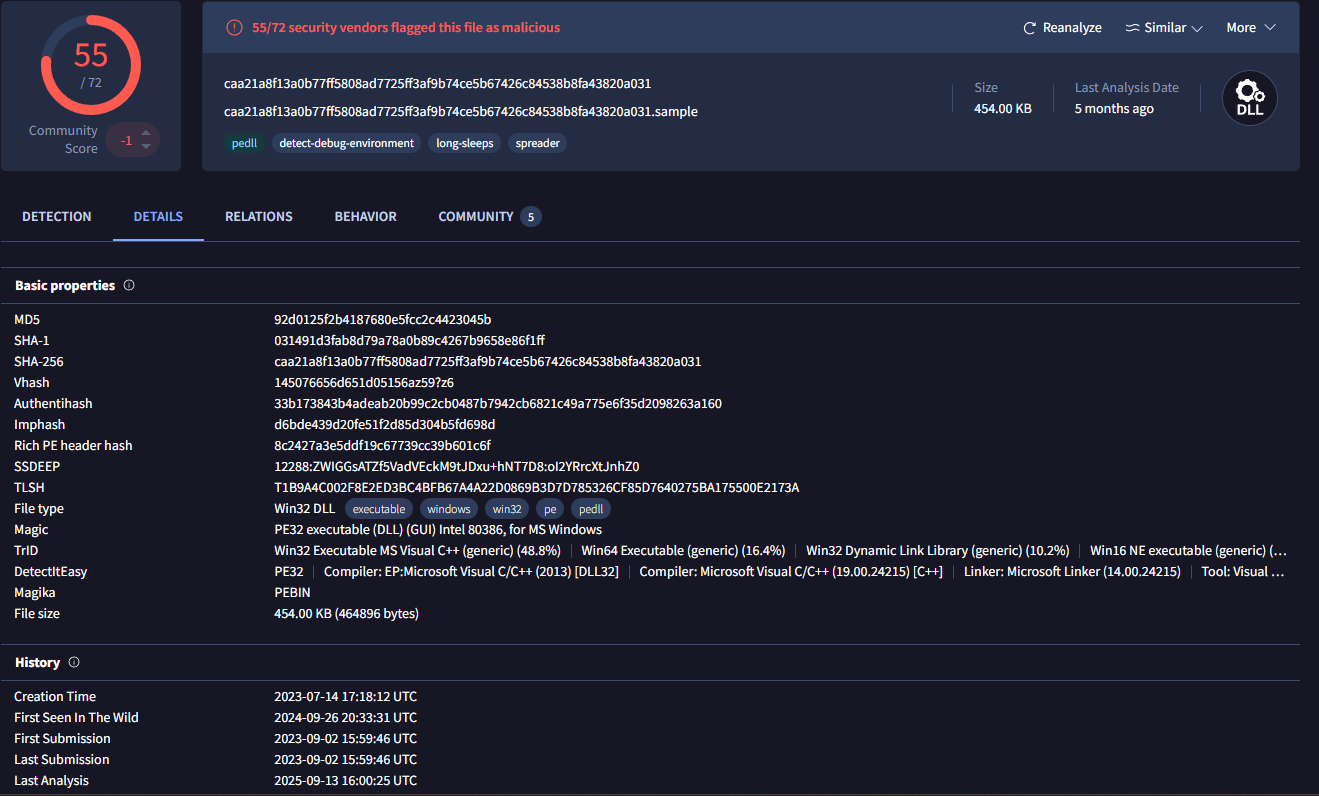Select the Details tab
1319x796 pixels.
pyautogui.click(x=158, y=216)
